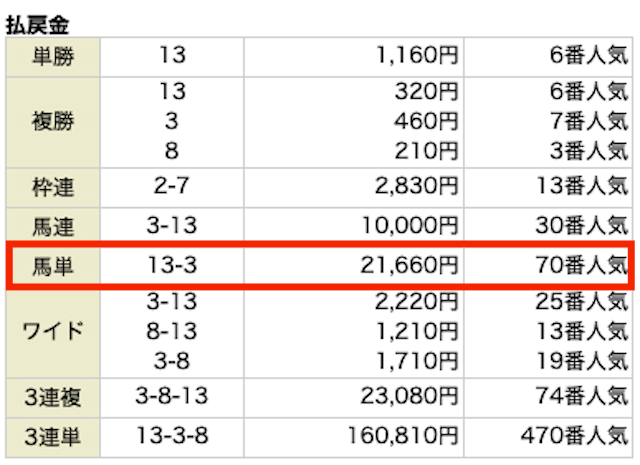Select the 8-13 wide combination
Image resolution: width=640 pixels, height=465 pixels.
[172, 331]
